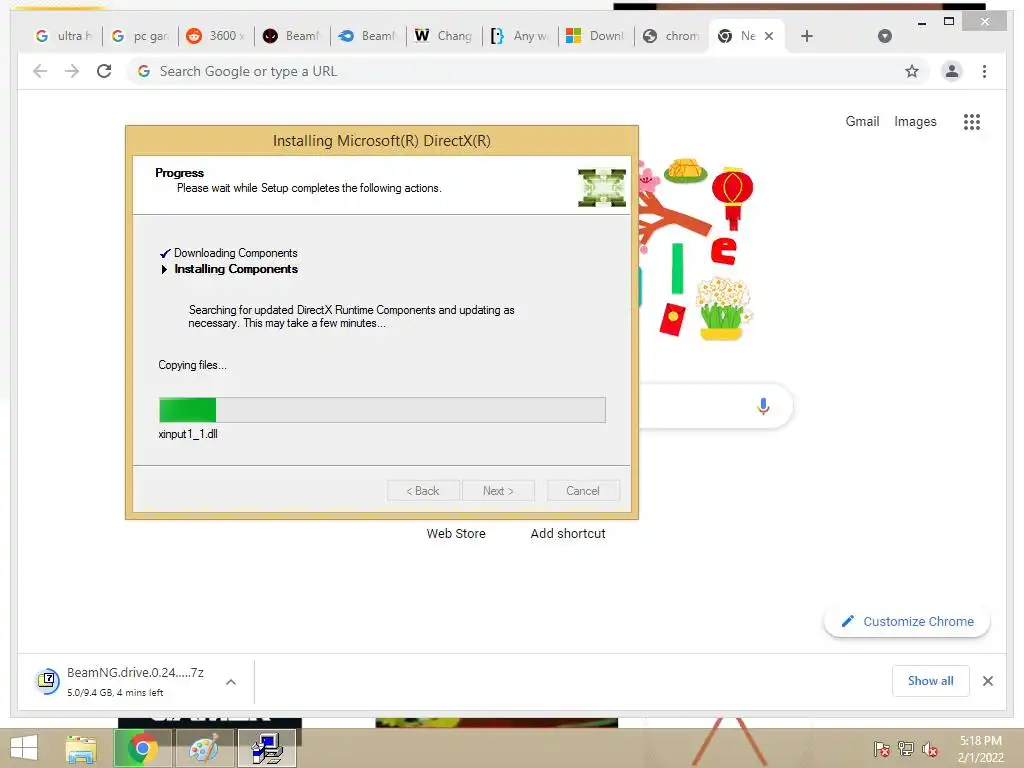Open the tab search dropdown
Screen dimensions: 1024x768
click(x=885, y=36)
